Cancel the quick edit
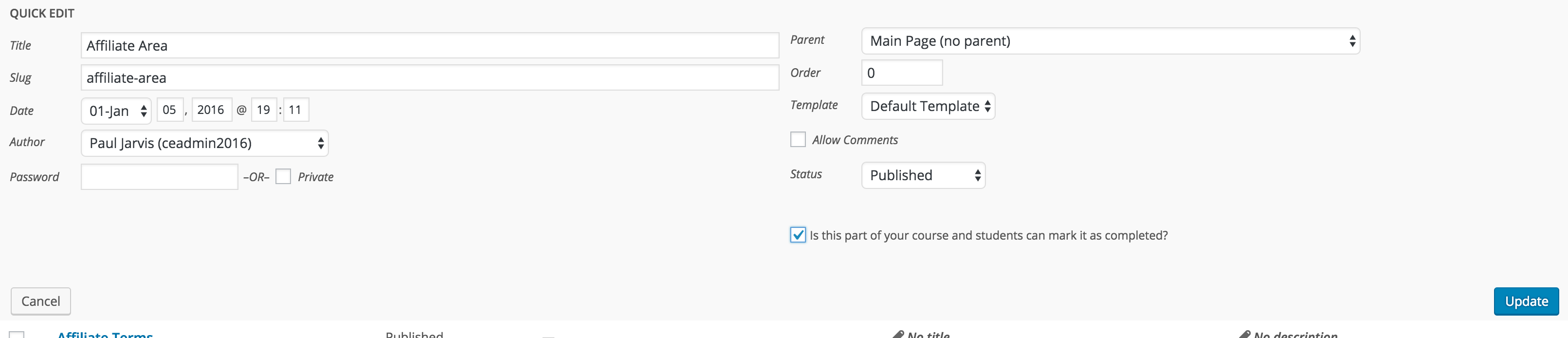Screen dimensions: 1568x338 coord(41,301)
